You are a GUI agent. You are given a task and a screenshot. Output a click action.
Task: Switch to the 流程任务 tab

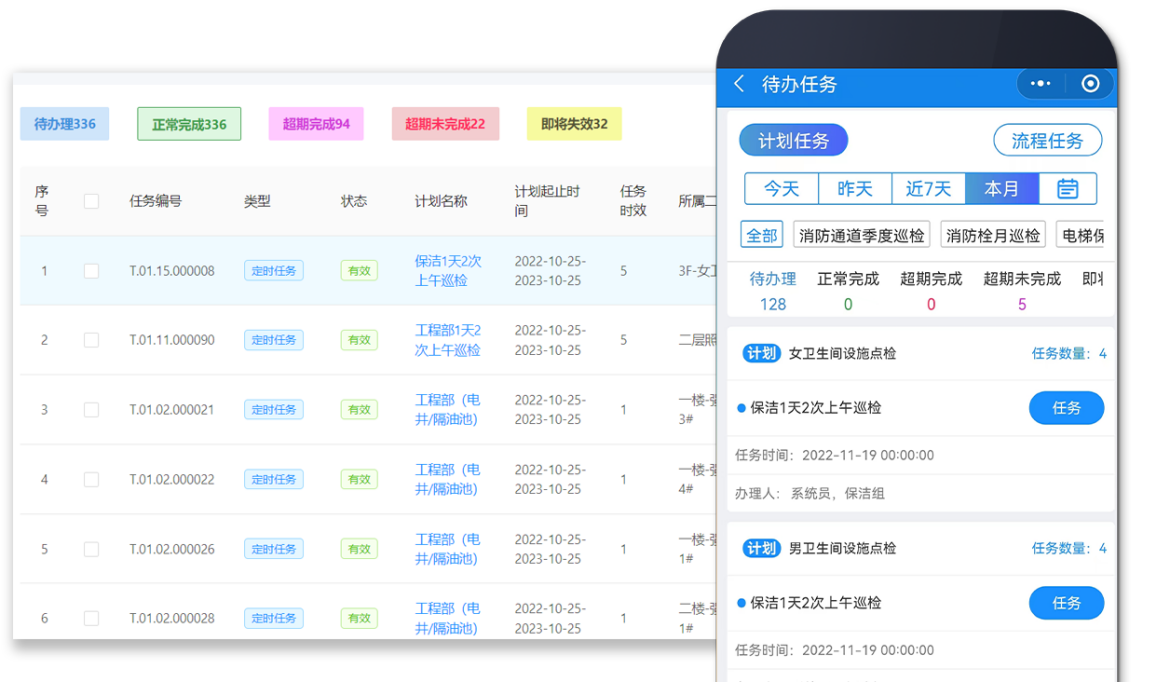(x=1047, y=140)
